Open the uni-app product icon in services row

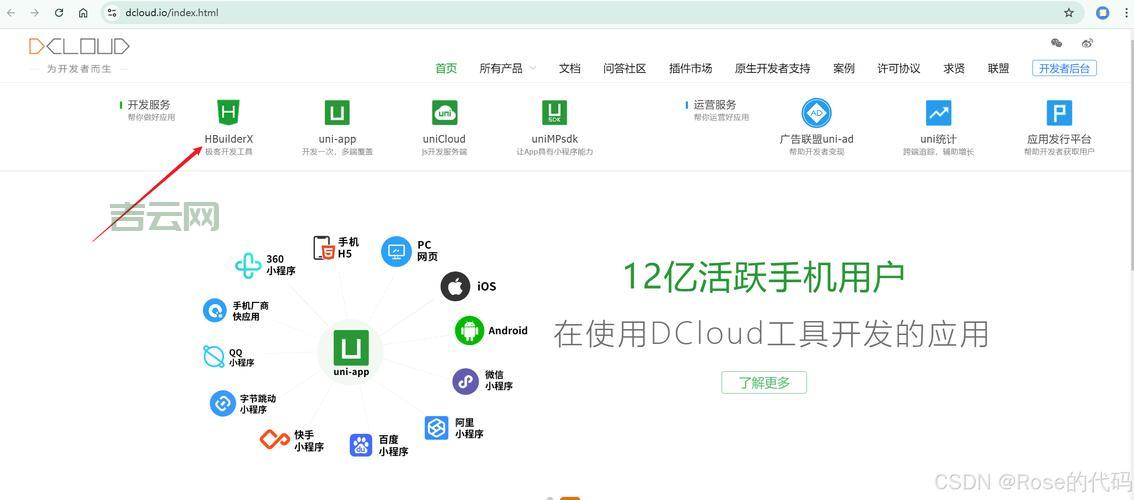tap(337, 113)
